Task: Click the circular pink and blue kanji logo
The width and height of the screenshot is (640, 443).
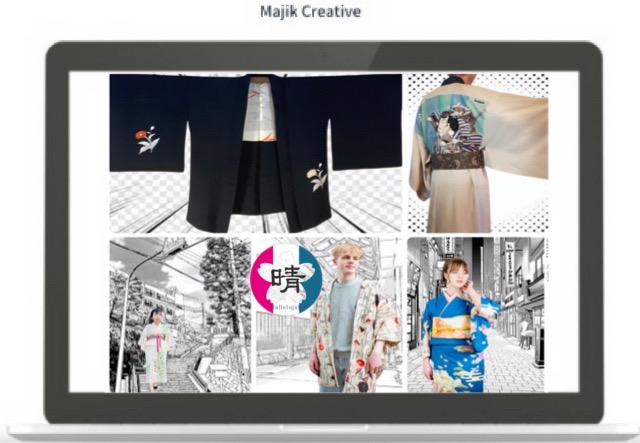Action: coord(287,277)
